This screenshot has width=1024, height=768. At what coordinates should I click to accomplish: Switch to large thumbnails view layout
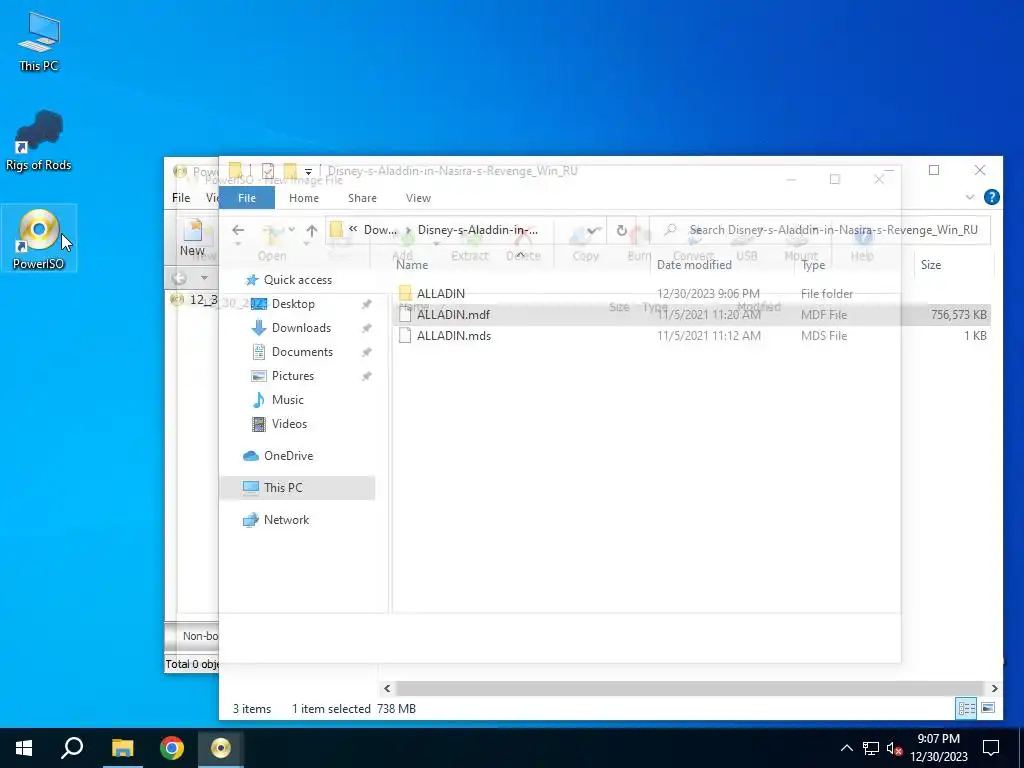(x=988, y=708)
